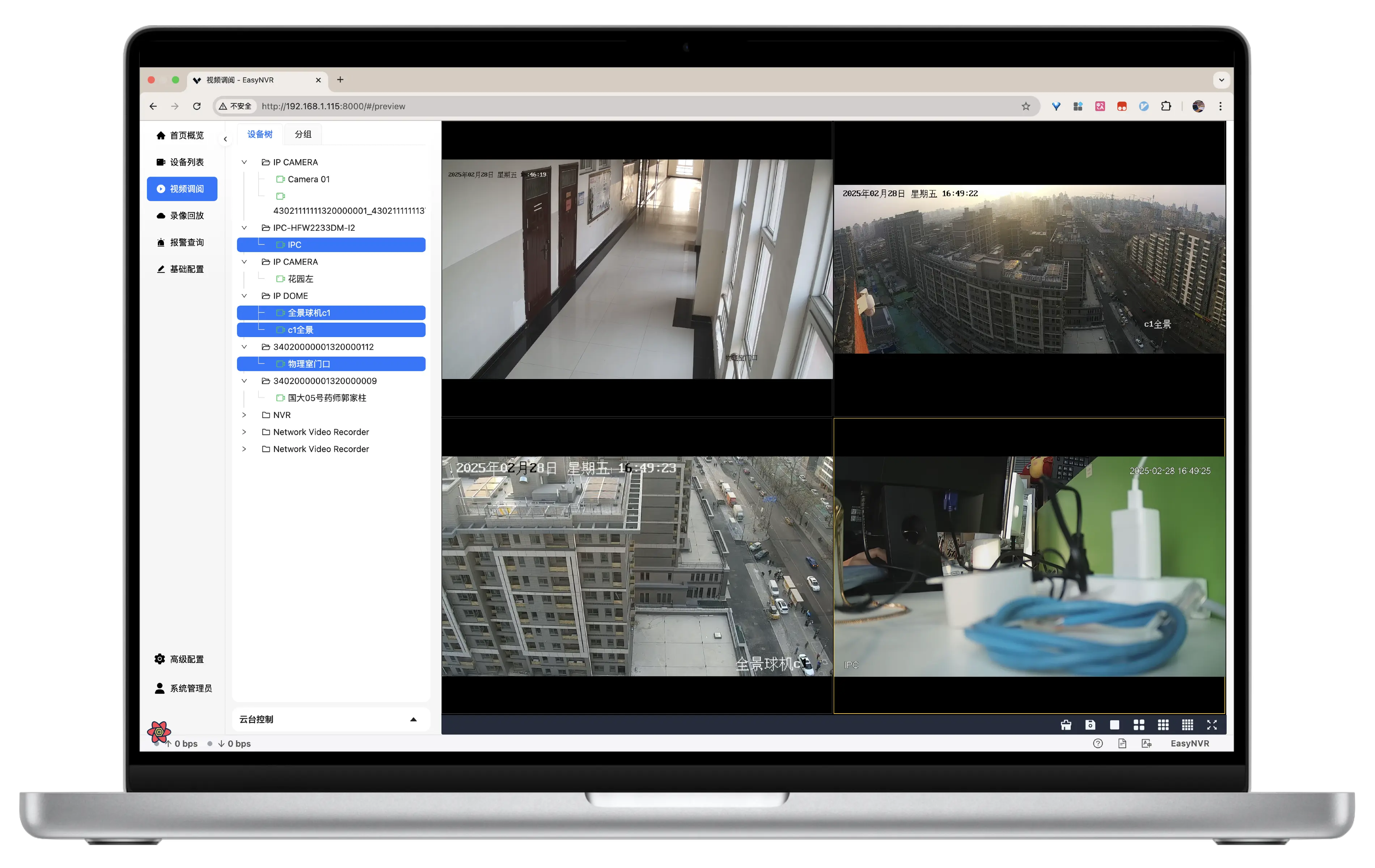The image size is (1375, 868).
Task: Open browser extensions puzzle icon
Action: click(x=1165, y=106)
